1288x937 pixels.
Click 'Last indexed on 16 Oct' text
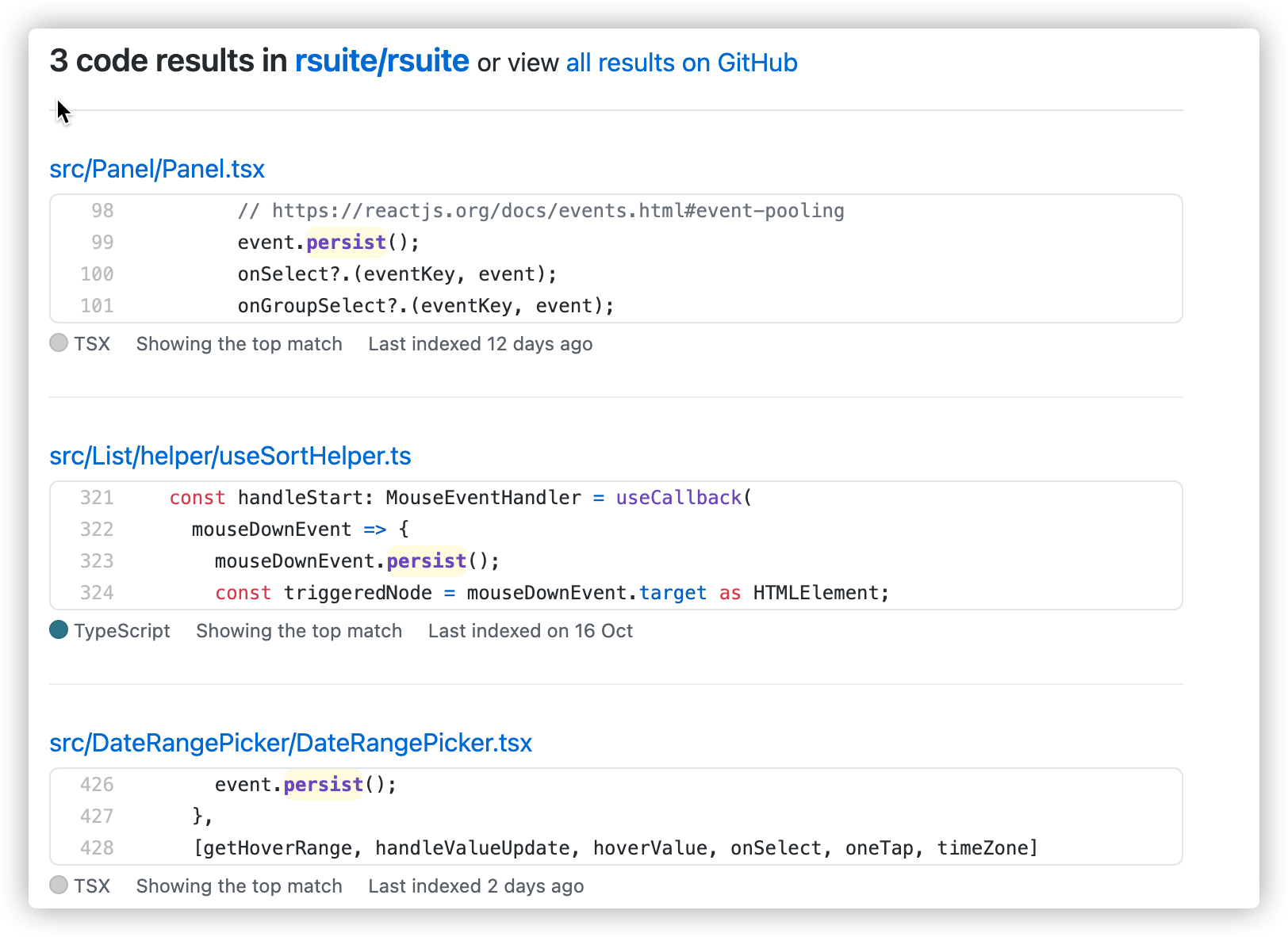point(530,630)
